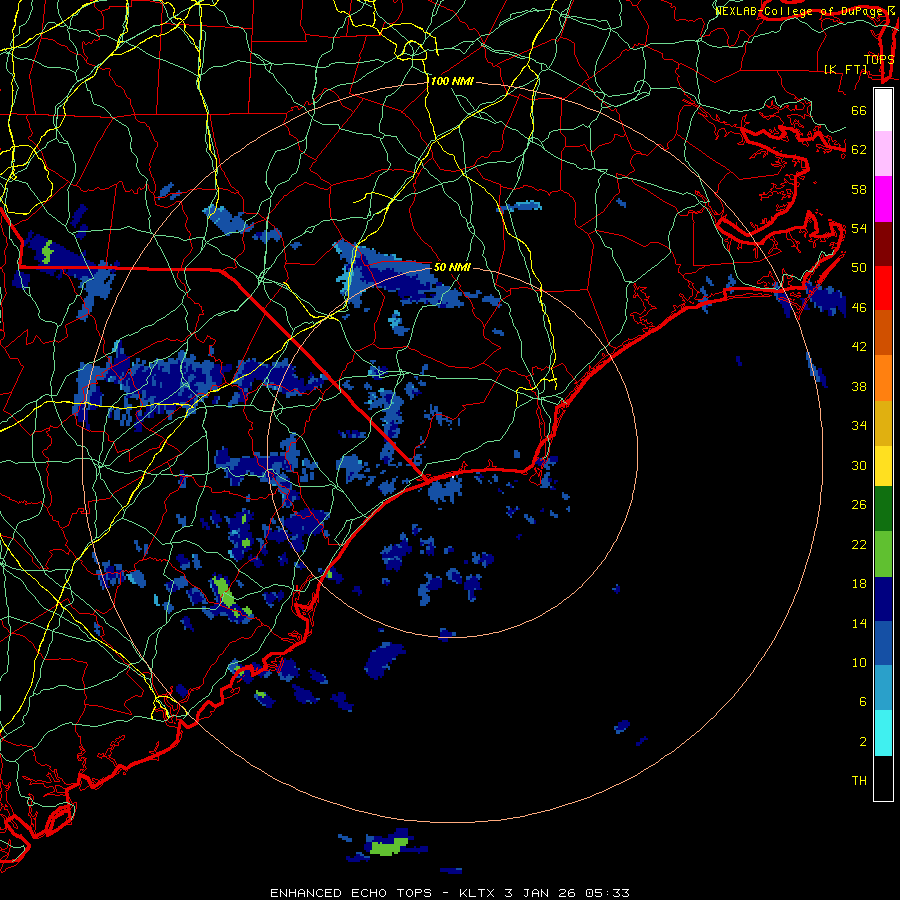Click the light pink legend swatch below 62
Image resolution: width=900 pixels, height=900 pixels.
pos(883,153)
